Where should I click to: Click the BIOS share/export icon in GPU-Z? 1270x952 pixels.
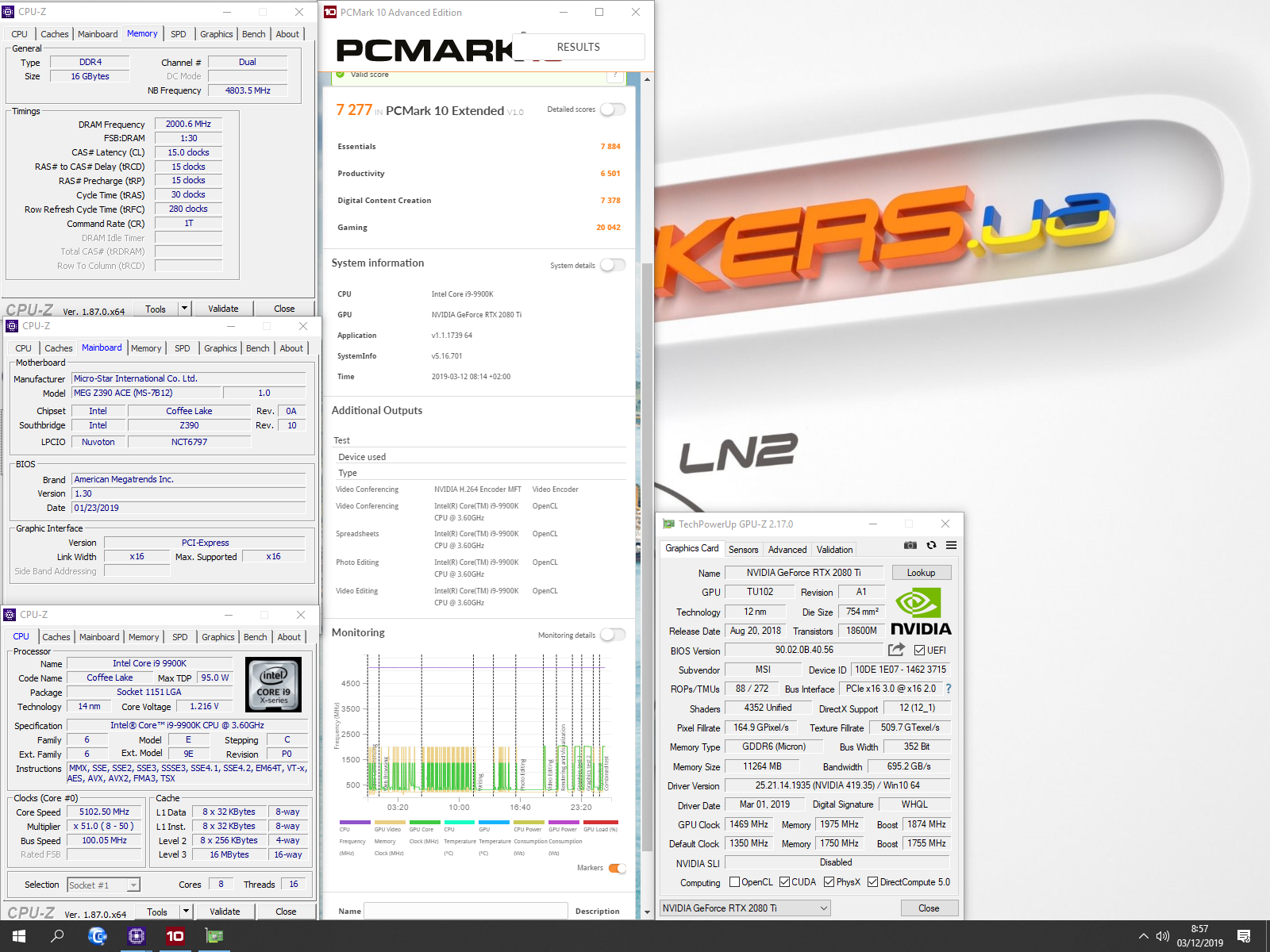pos(897,650)
